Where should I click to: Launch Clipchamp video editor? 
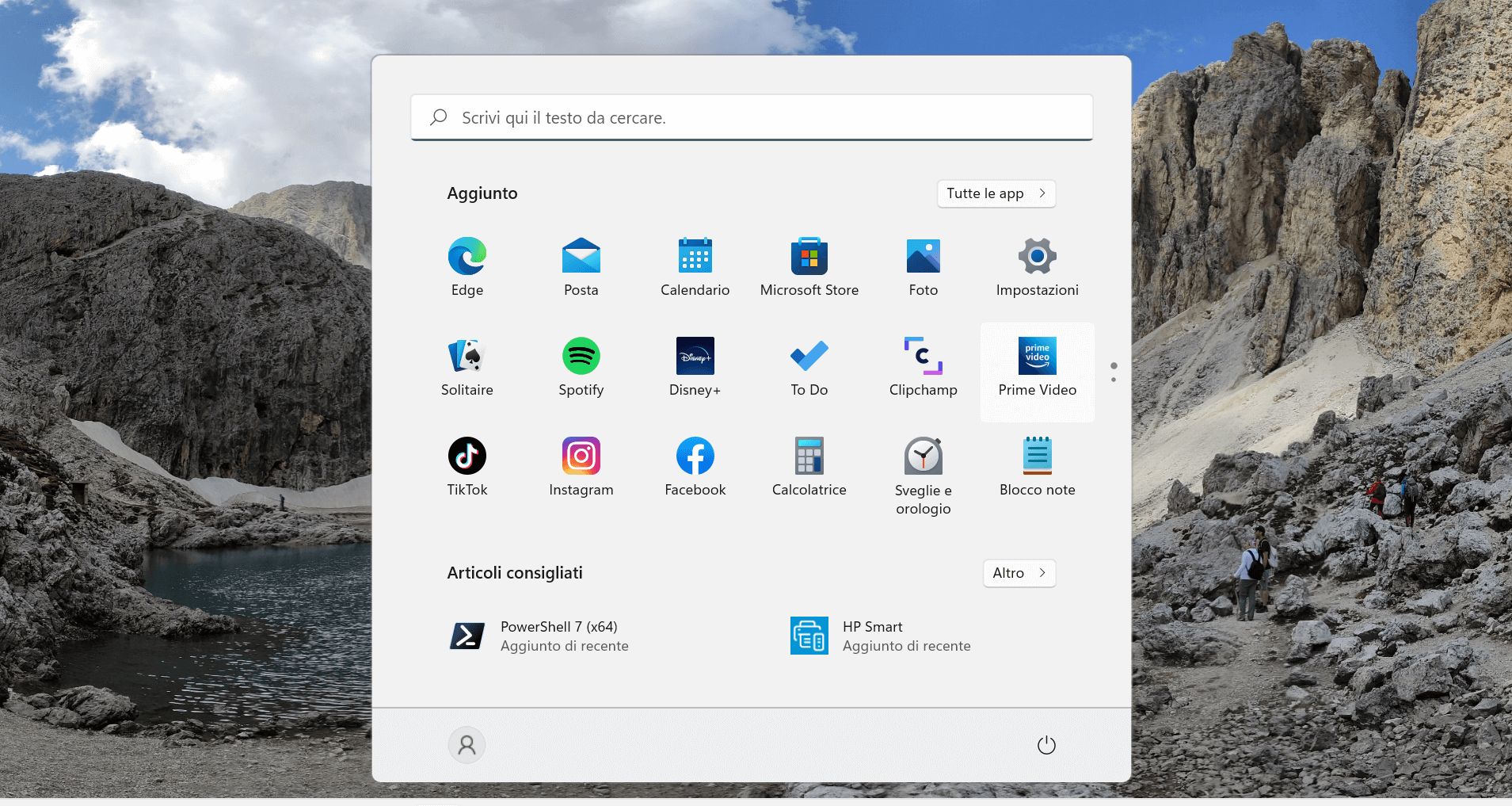[924, 368]
